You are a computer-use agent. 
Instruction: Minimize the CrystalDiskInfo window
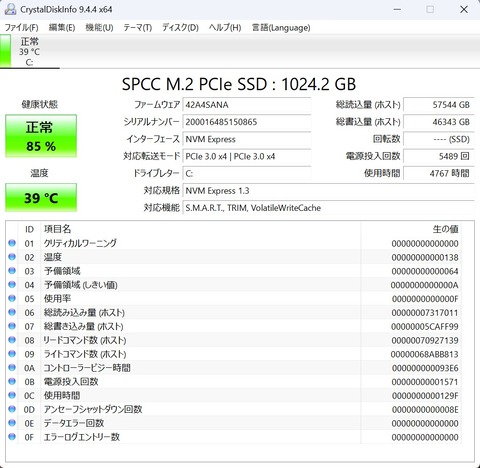[397, 9]
